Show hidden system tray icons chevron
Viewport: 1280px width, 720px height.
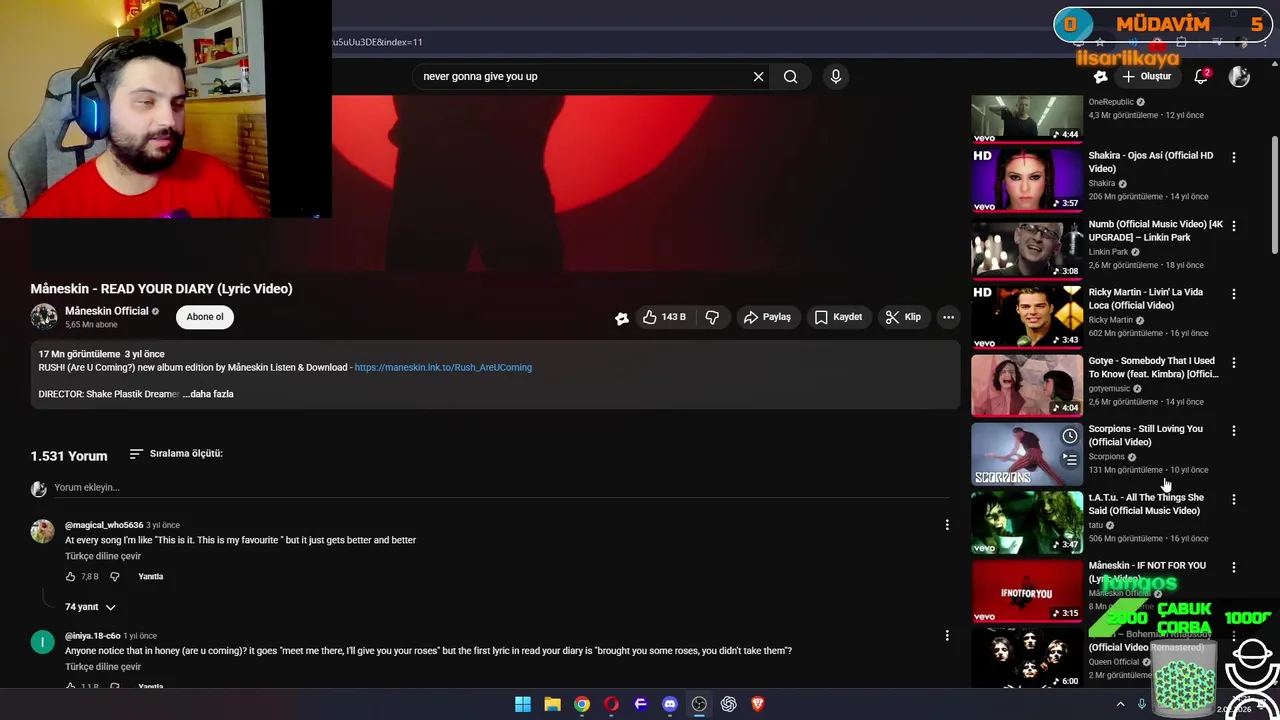(1120, 704)
